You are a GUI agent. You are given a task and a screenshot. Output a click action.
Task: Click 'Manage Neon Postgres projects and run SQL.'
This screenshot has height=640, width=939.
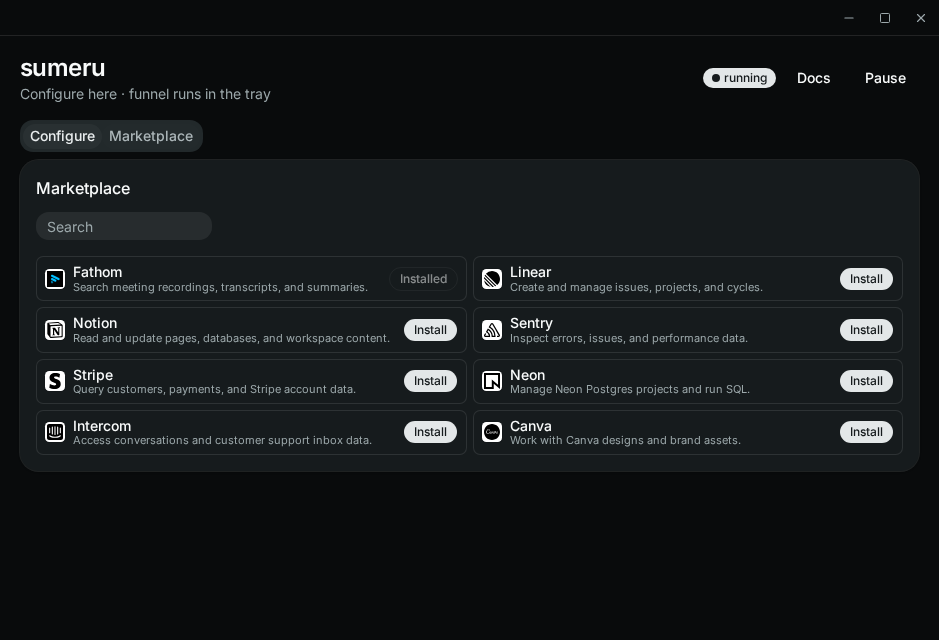pos(630,389)
